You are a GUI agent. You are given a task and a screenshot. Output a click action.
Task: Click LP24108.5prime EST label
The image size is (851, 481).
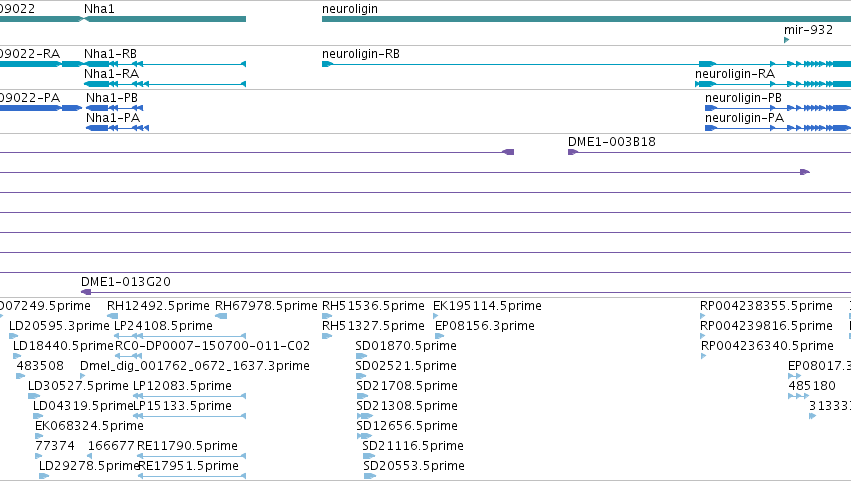tap(163, 326)
